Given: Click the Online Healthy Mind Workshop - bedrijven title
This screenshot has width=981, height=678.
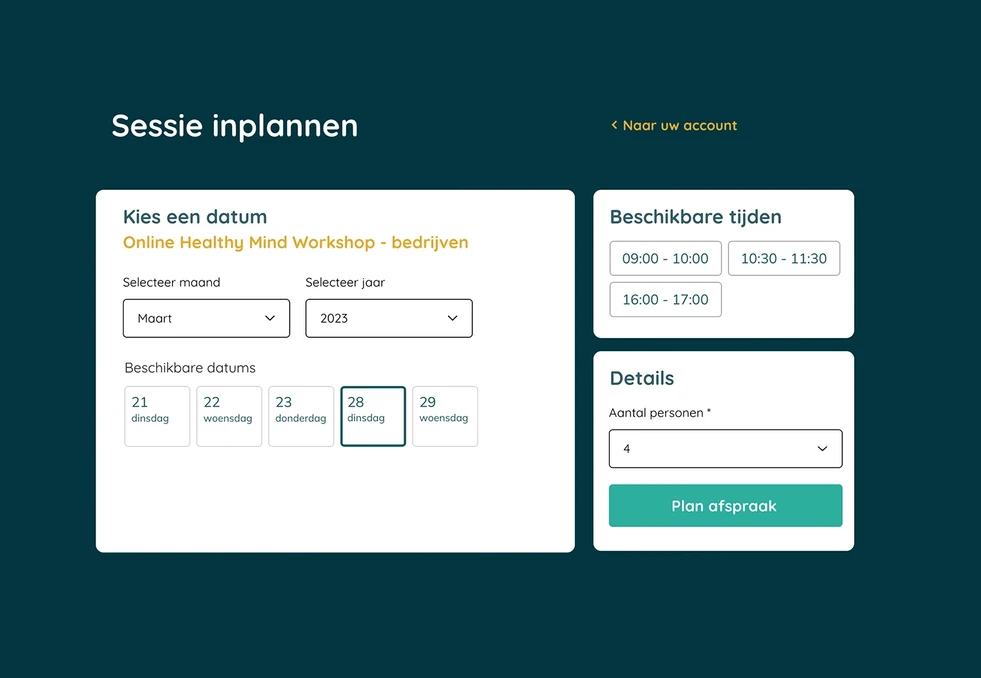Looking at the screenshot, I should (x=295, y=243).
